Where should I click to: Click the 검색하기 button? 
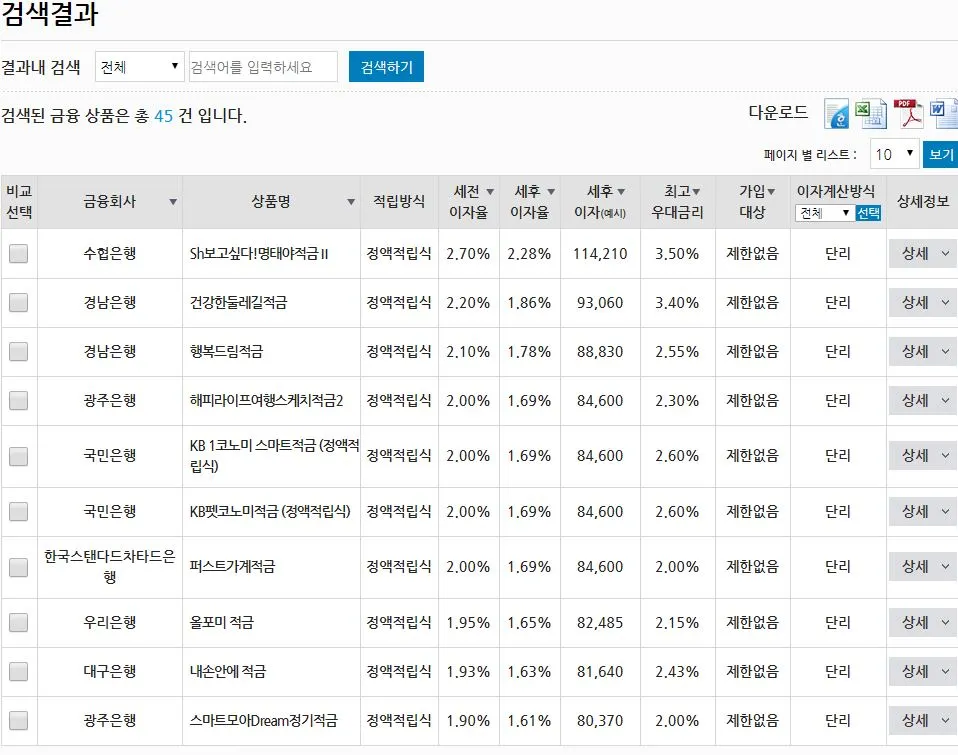pos(386,67)
